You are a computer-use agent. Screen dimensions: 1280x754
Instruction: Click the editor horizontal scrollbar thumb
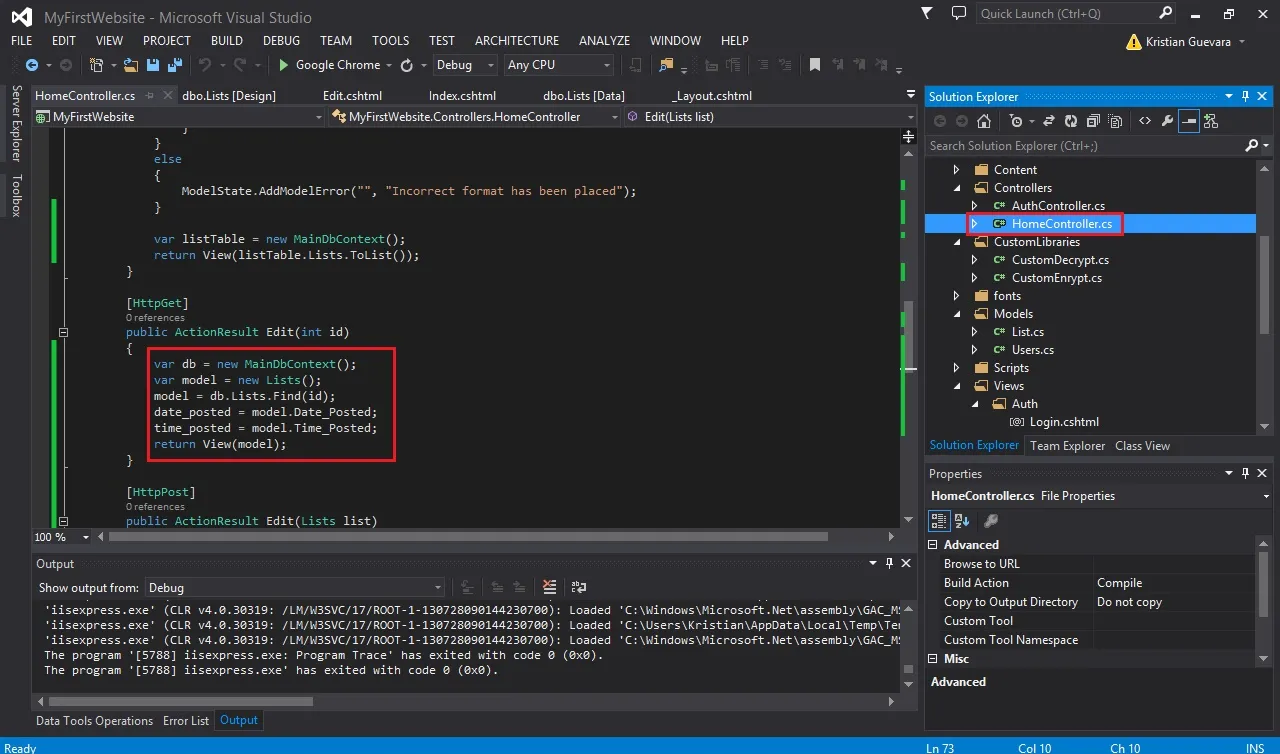click(468, 537)
